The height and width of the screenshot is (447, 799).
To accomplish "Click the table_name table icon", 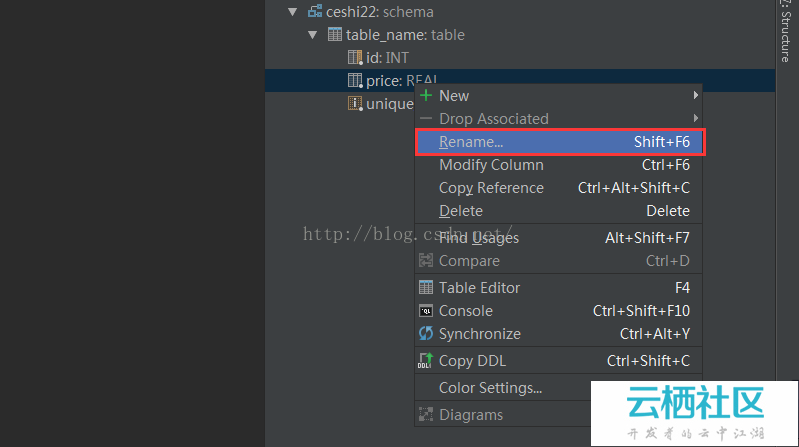I will click(335, 34).
